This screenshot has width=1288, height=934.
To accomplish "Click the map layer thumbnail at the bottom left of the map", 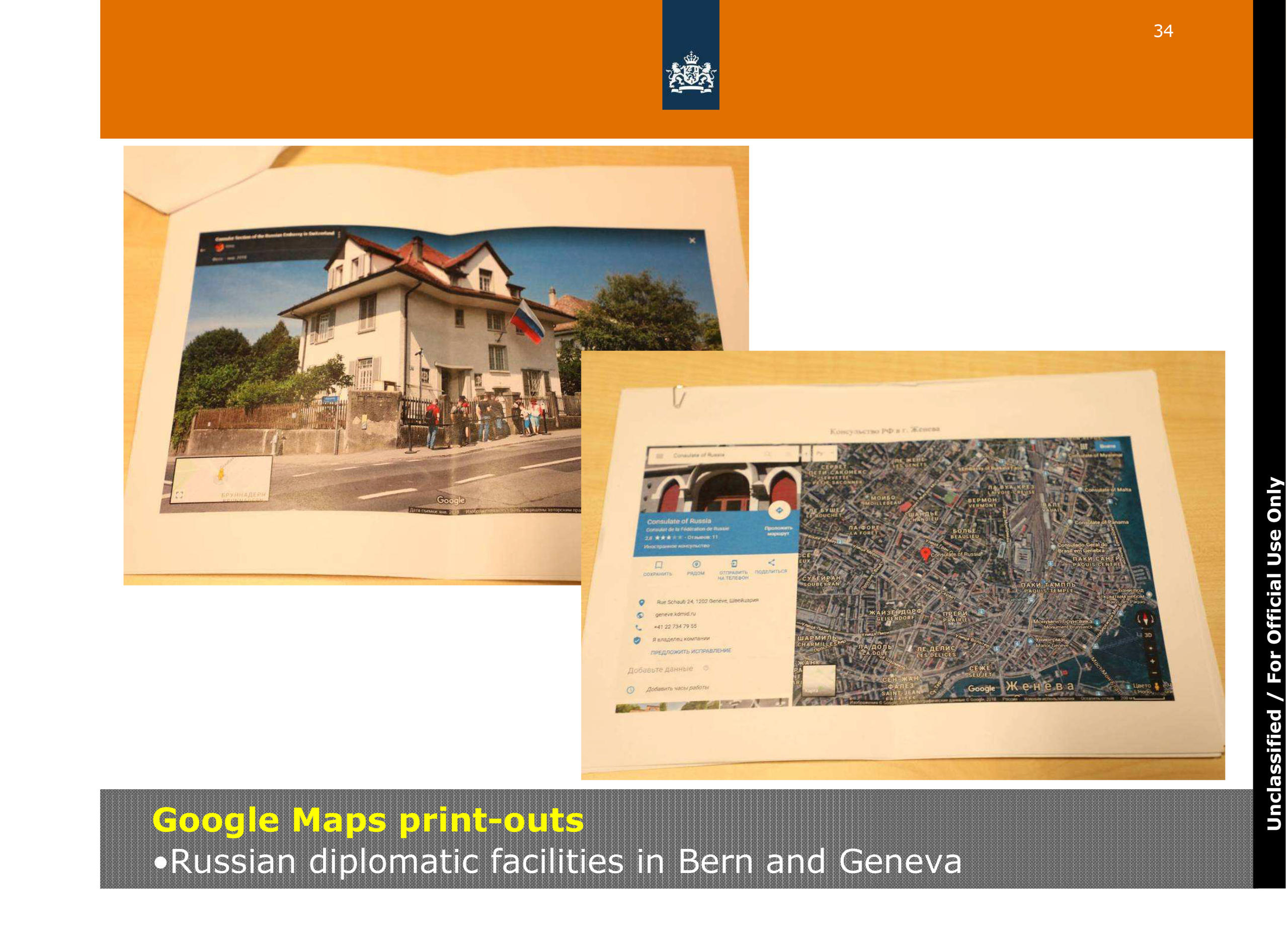I will (819, 680).
